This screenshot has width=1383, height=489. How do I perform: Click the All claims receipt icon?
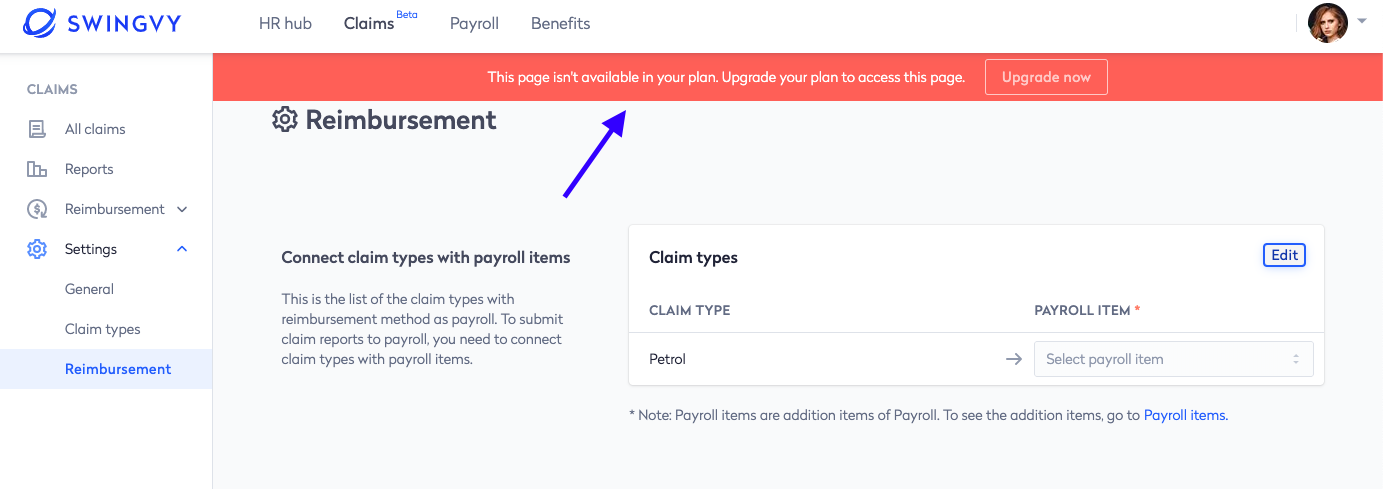pos(37,129)
